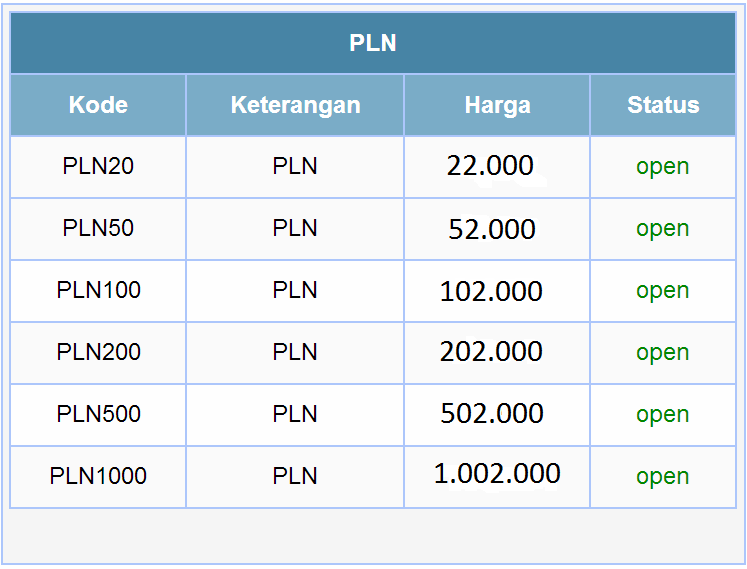747x569 pixels.
Task: Click the Status column header
Action: click(663, 105)
